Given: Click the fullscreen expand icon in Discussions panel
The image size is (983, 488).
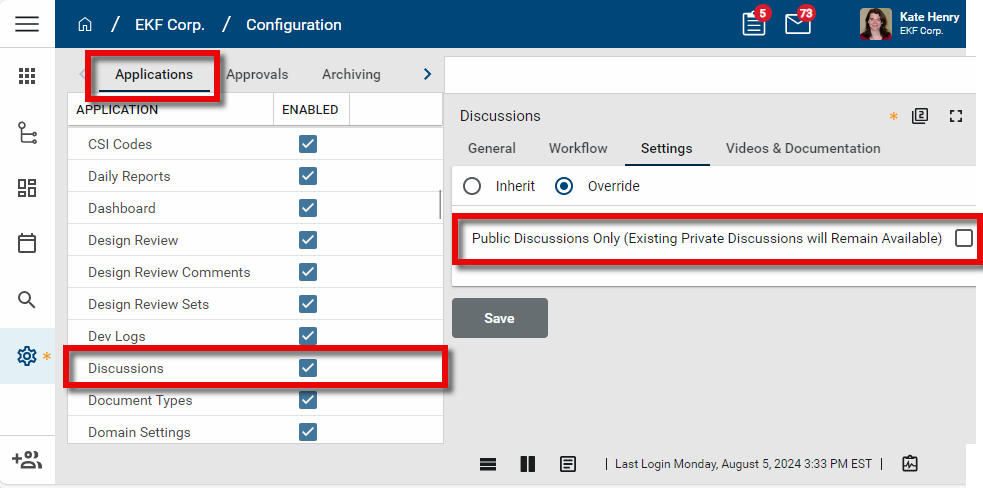Looking at the screenshot, I should point(955,116).
